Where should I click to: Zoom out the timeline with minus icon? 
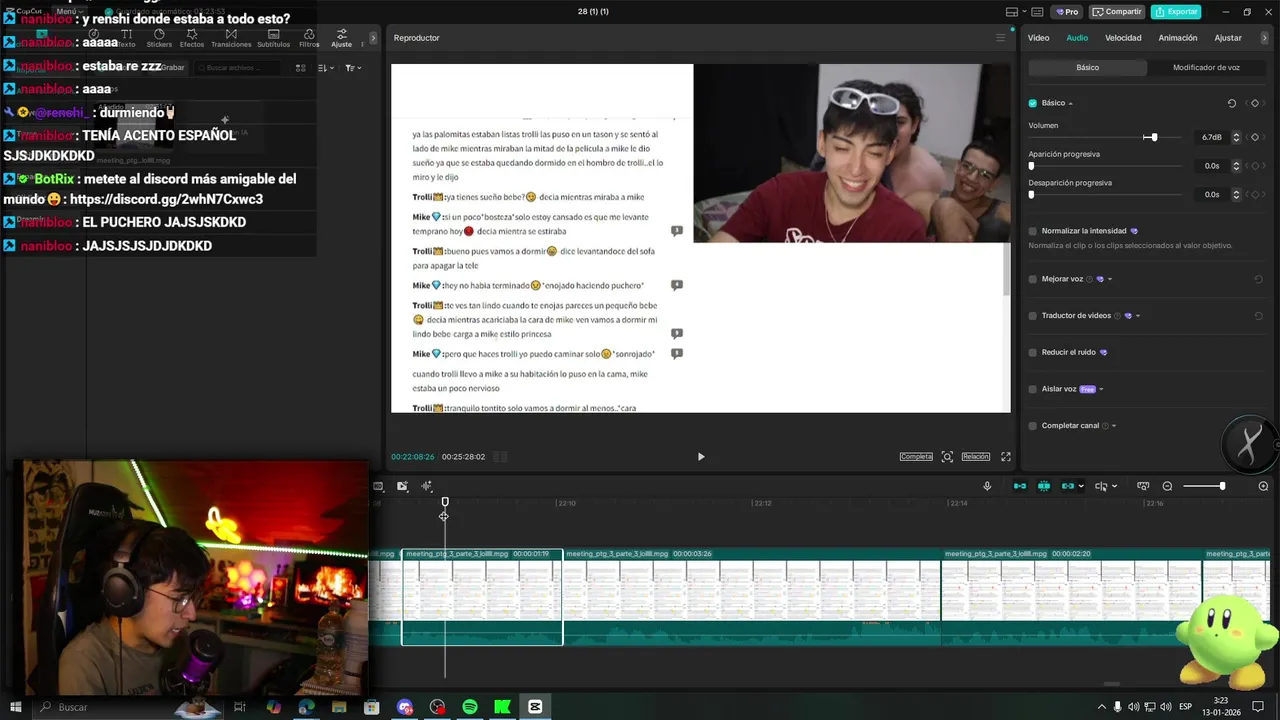(x=1167, y=486)
